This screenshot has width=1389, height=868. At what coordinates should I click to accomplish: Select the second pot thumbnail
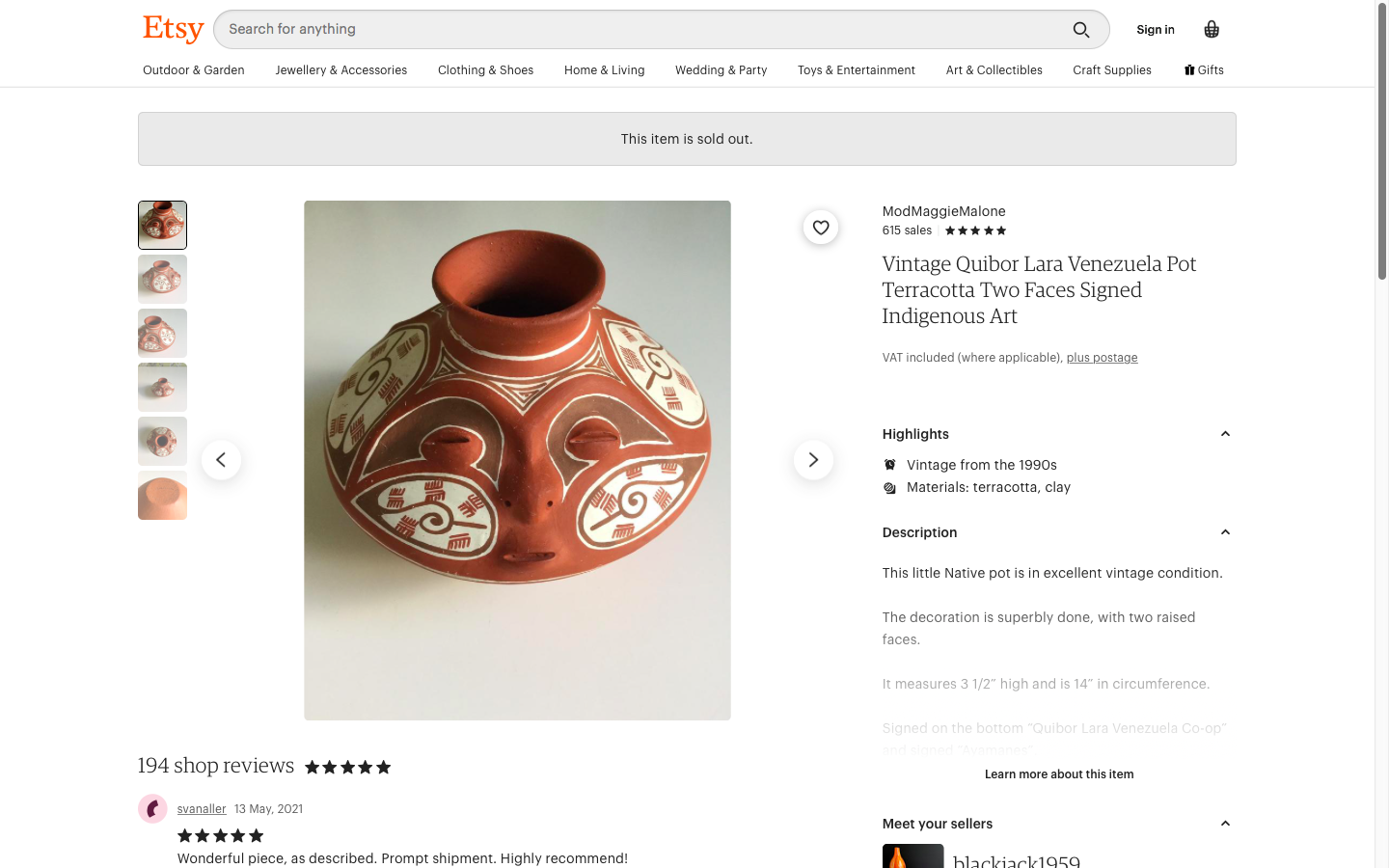tap(162, 280)
